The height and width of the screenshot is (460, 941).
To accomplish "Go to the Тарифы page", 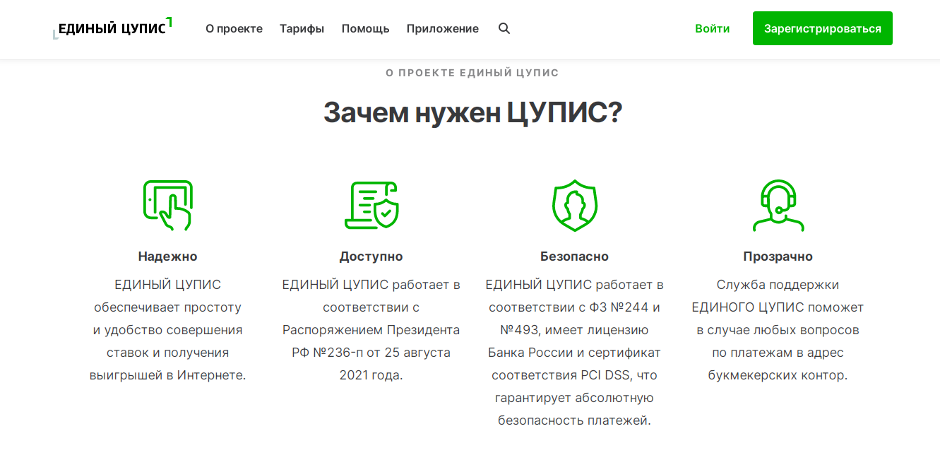I will click(x=302, y=29).
